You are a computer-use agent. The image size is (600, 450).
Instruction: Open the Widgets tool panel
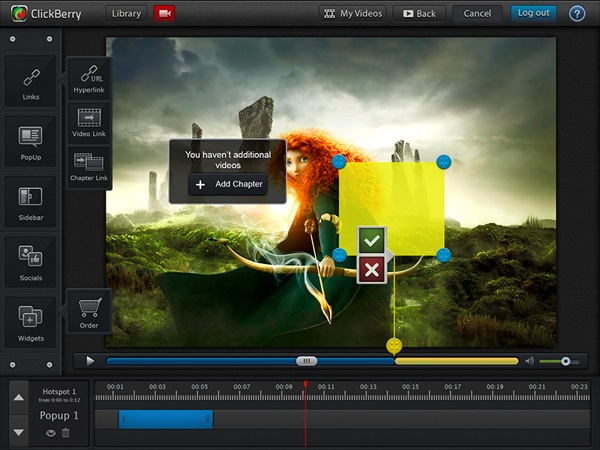[31, 322]
